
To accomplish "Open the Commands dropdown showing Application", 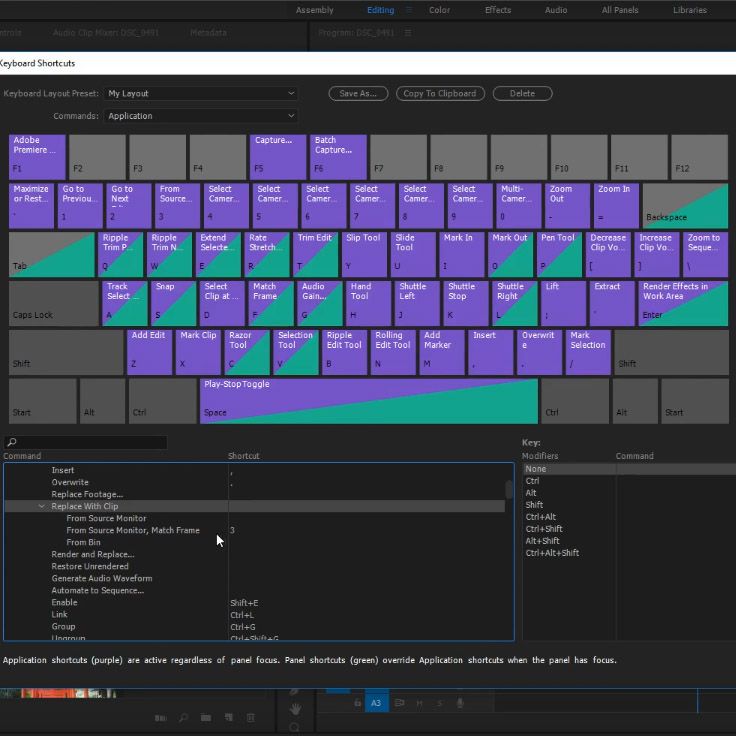I will [201, 116].
